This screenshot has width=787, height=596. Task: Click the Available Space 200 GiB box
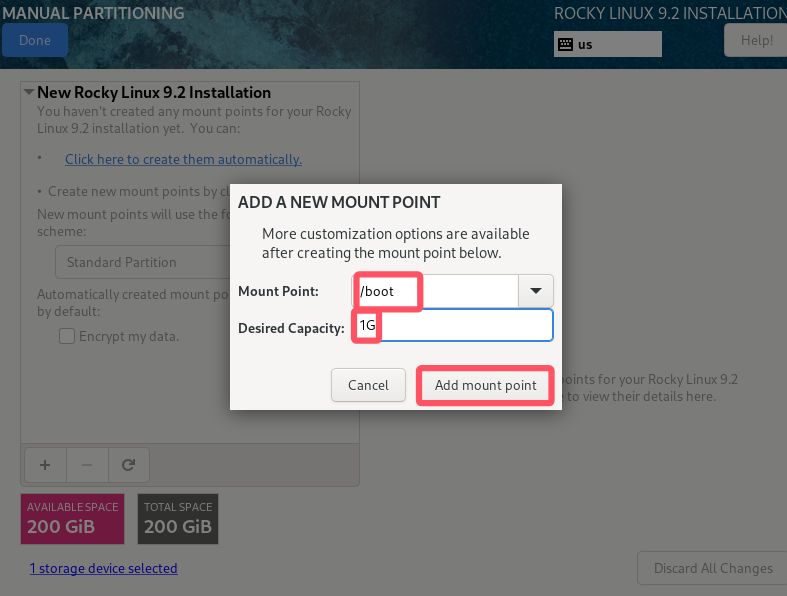coord(72,519)
